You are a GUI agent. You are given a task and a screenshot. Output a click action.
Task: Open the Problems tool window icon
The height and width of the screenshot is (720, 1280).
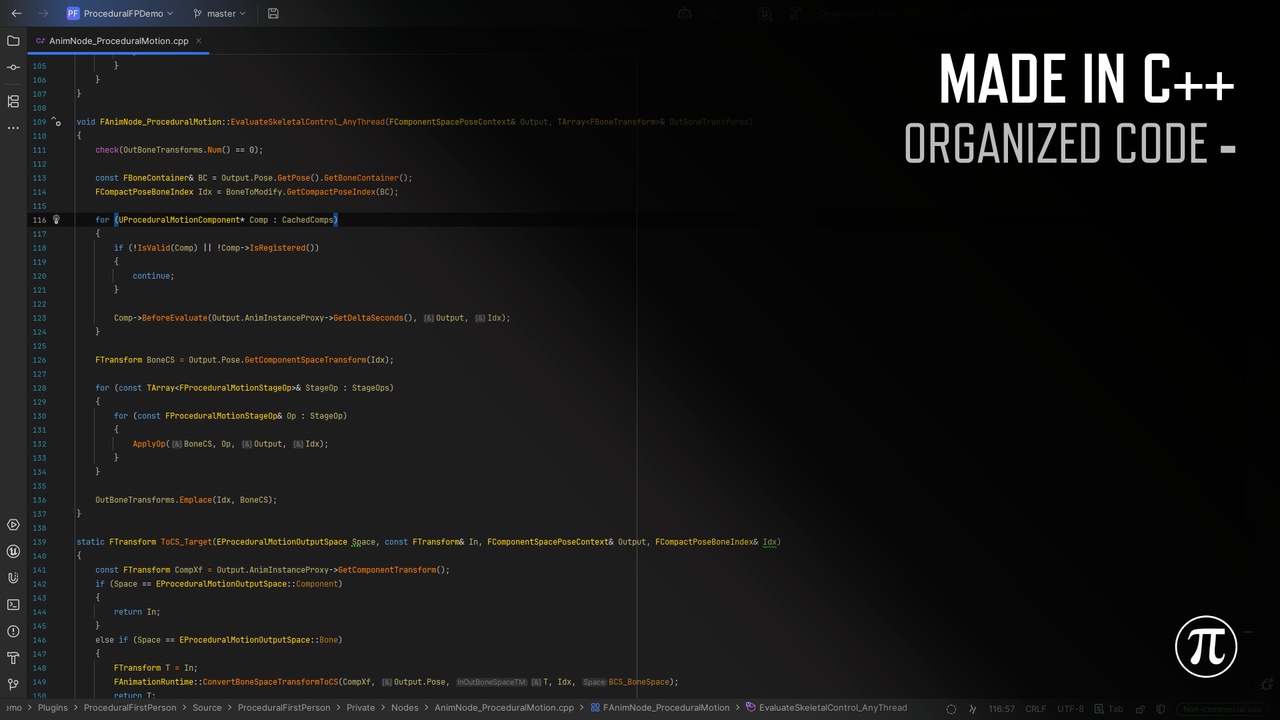pos(13,631)
